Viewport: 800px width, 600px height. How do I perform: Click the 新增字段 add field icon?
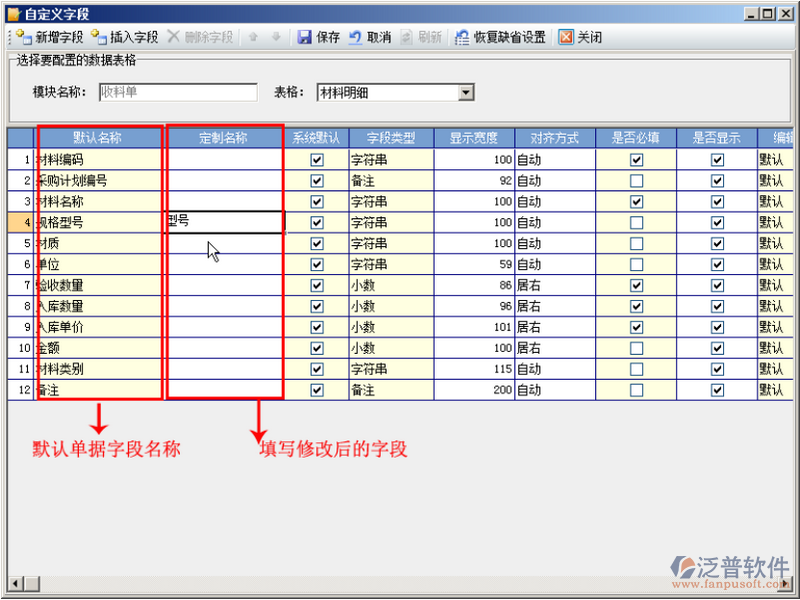pyautogui.click(x=24, y=37)
